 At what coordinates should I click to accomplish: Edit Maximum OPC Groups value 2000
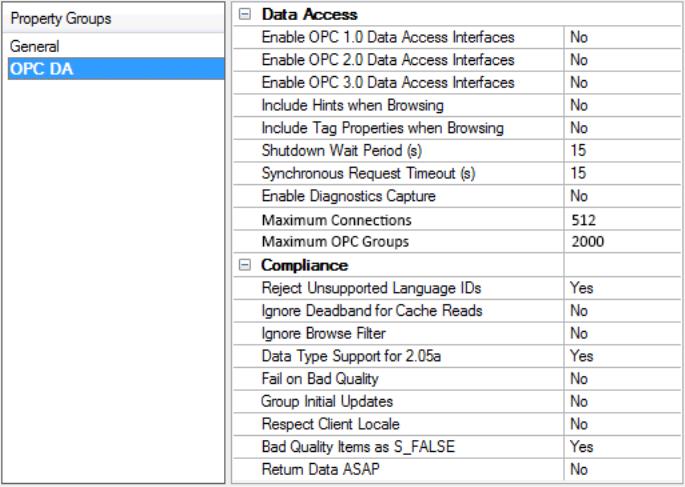tap(620, 242)
